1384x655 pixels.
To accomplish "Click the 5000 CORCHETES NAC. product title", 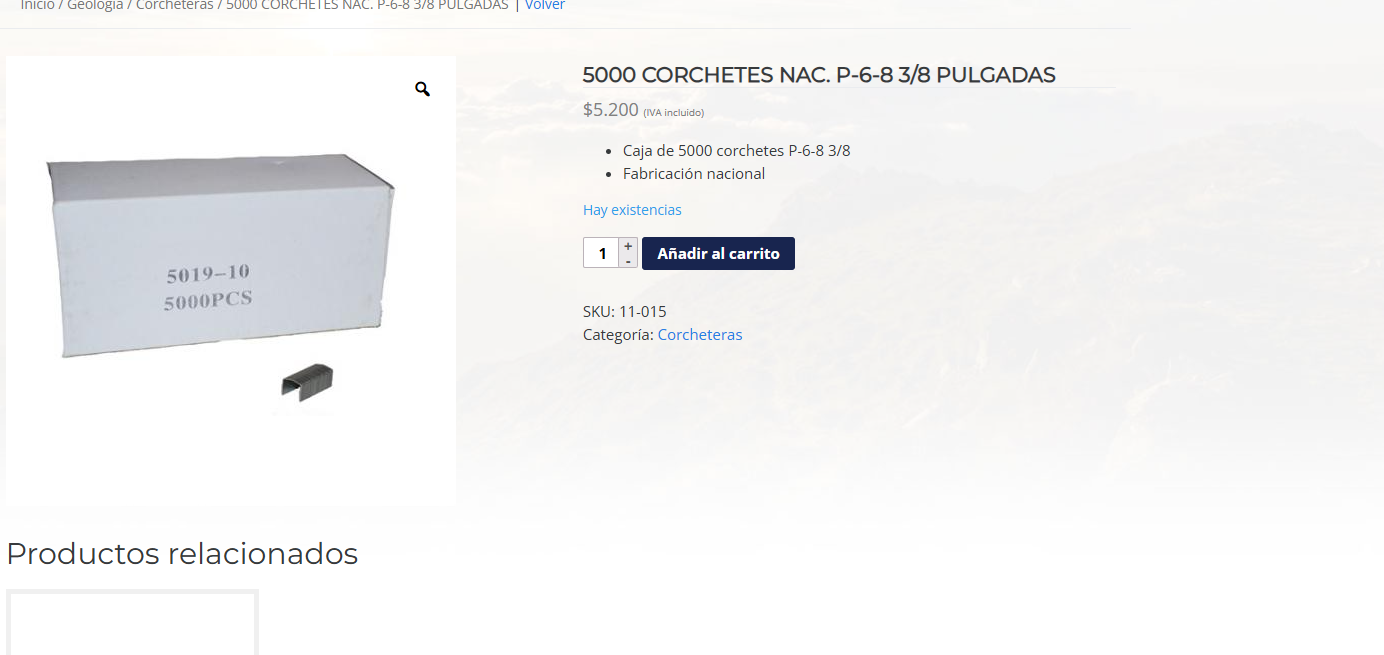I will [819, 75].
